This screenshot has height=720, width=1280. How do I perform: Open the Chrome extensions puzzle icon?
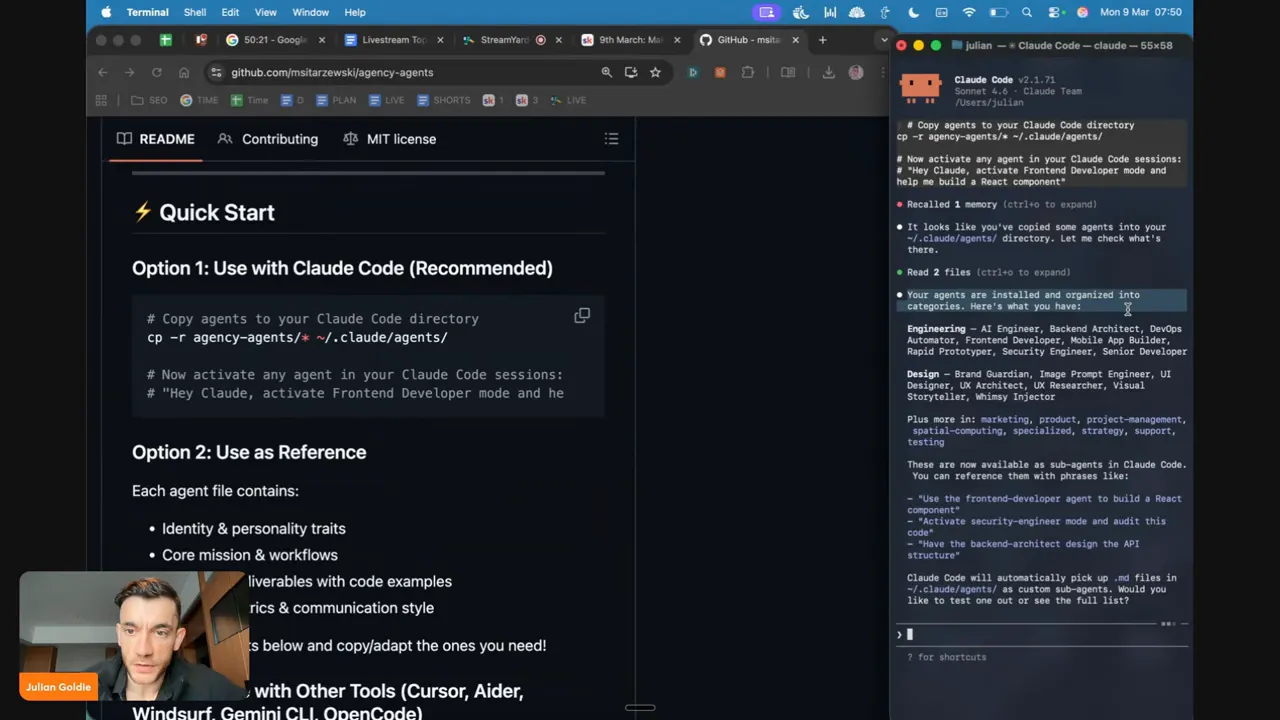pyautogui.click(x=748, y=72)
